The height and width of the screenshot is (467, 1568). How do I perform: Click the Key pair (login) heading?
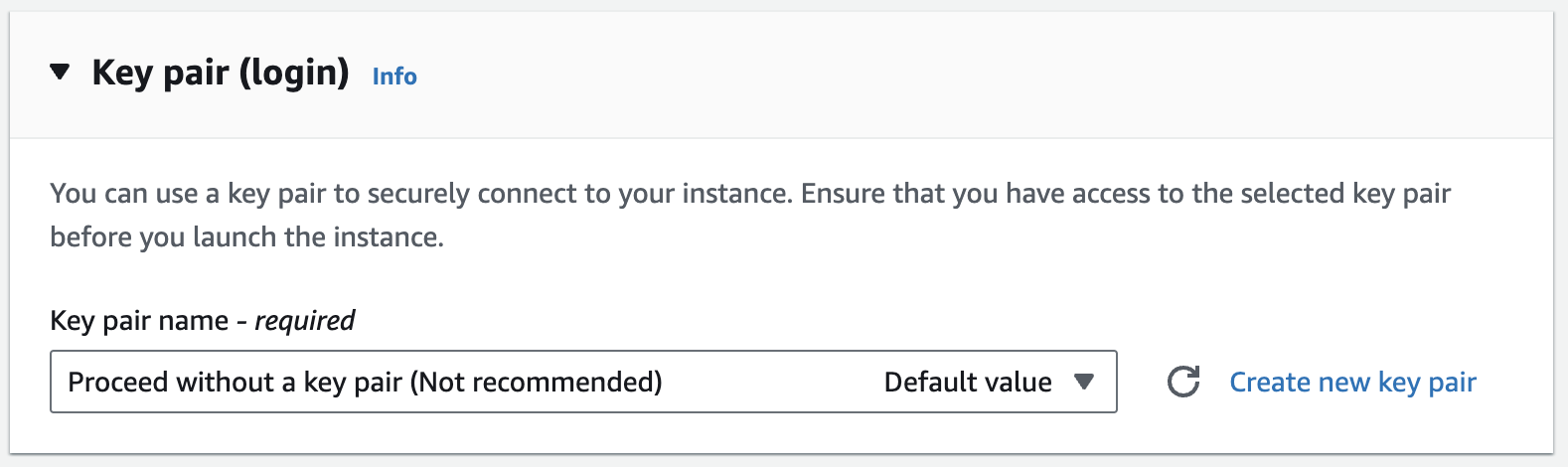[220, 73]
